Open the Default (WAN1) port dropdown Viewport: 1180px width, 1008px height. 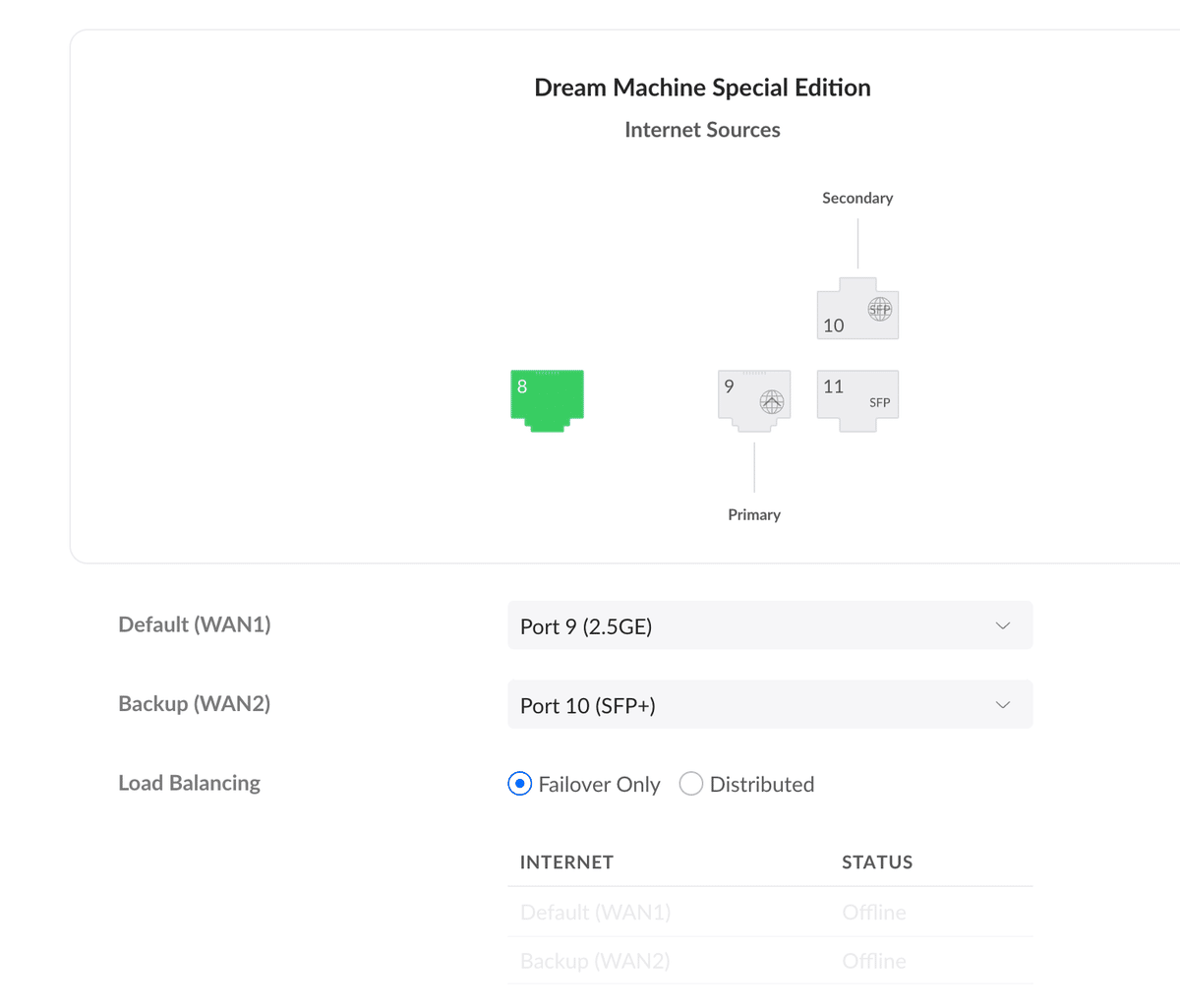pyautogui.click(x=770, y=625)
